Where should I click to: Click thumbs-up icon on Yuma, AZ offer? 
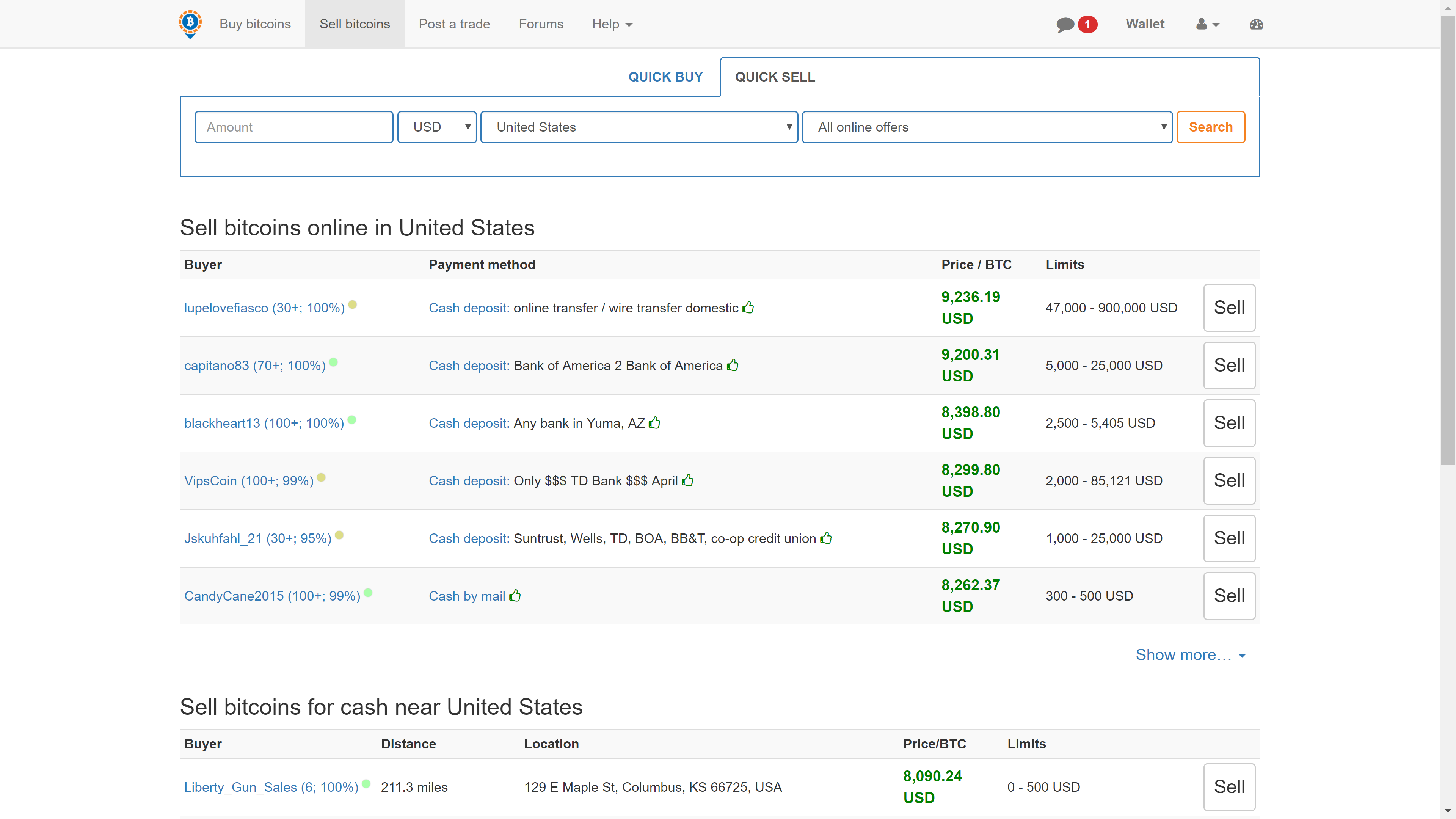point(654,423)
